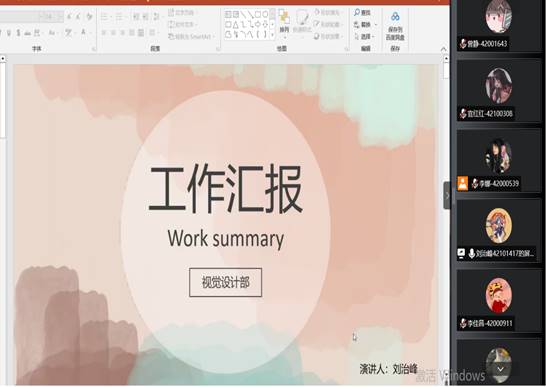
Task: Click the 快速样式 (Quick Styles) button
Action: click(x=302, y=22)
